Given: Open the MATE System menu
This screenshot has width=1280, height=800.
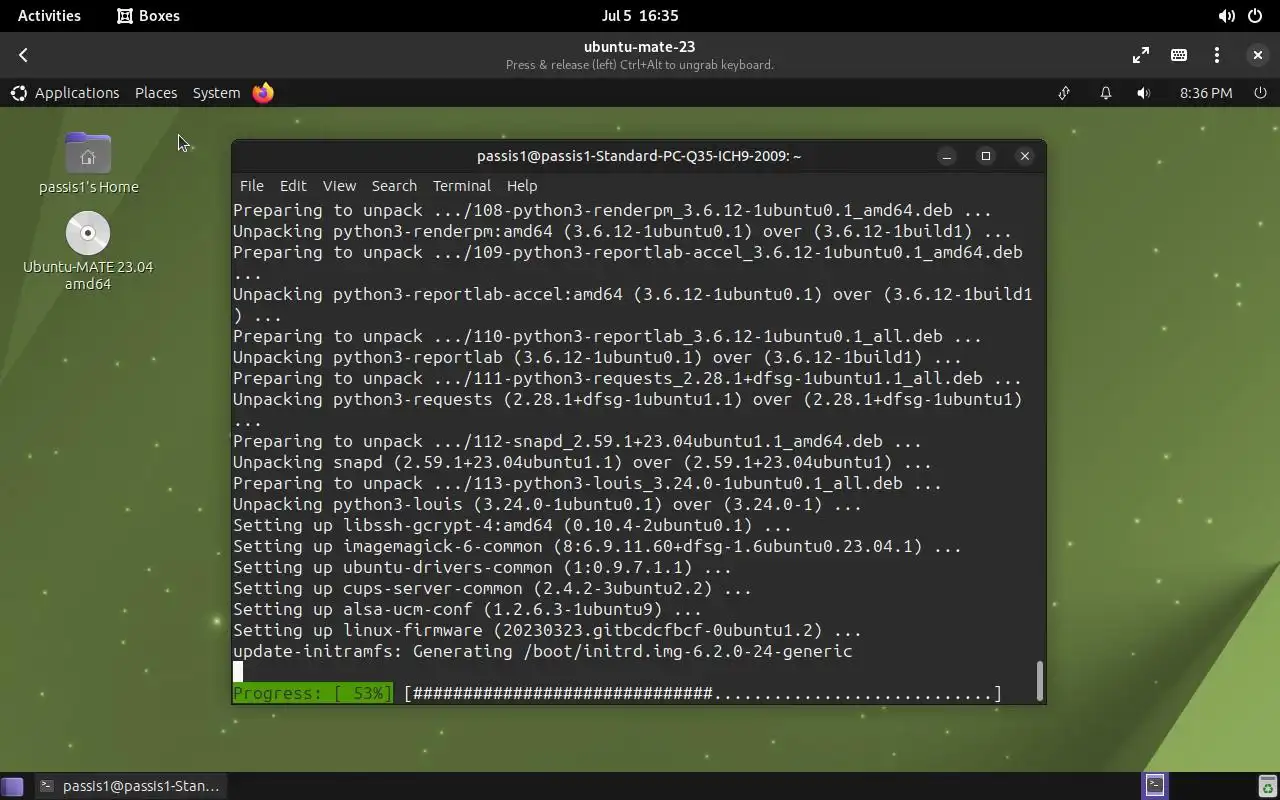Looking at the screenshot, I should [x=216, y=92].
